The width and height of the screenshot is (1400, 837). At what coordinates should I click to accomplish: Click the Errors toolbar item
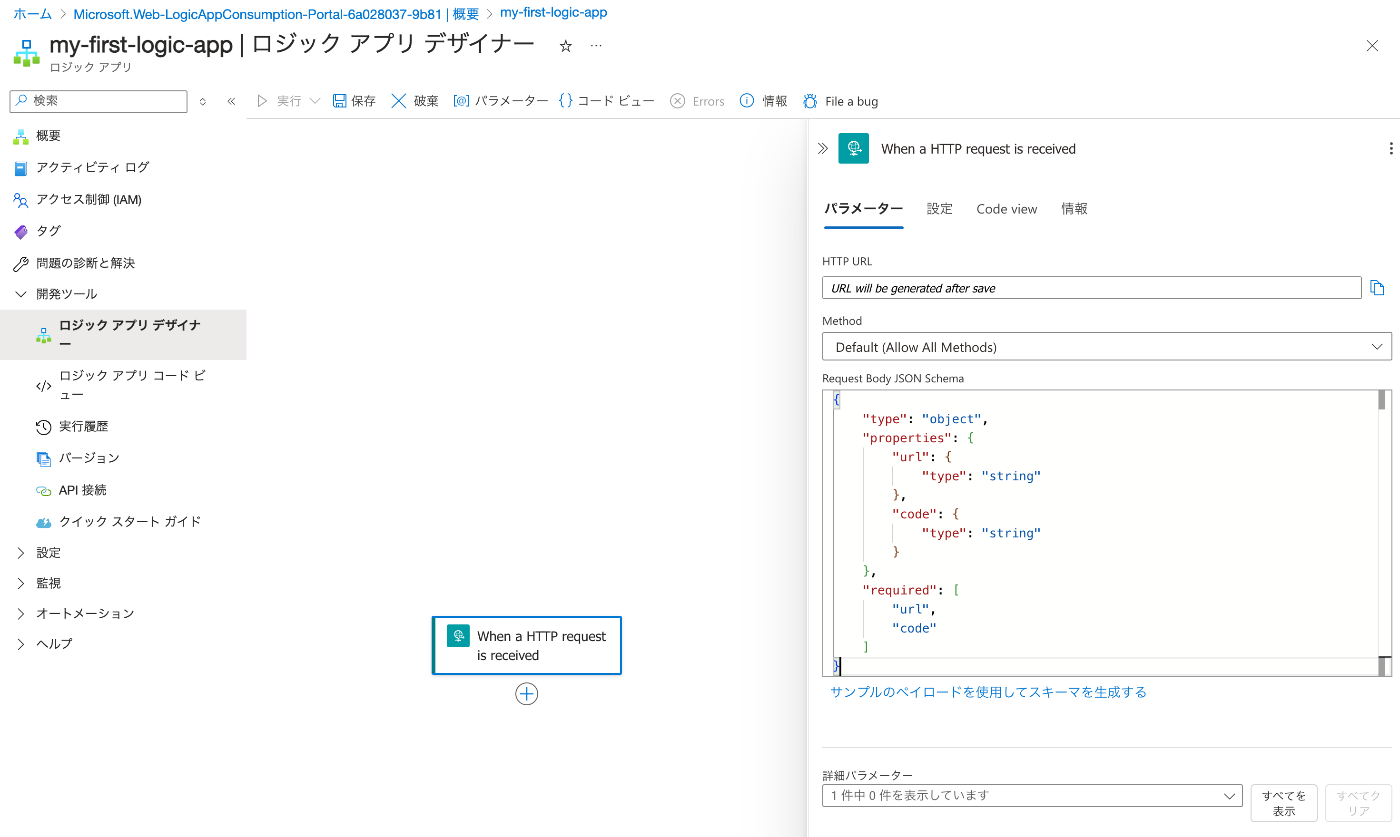pos(697,101)
